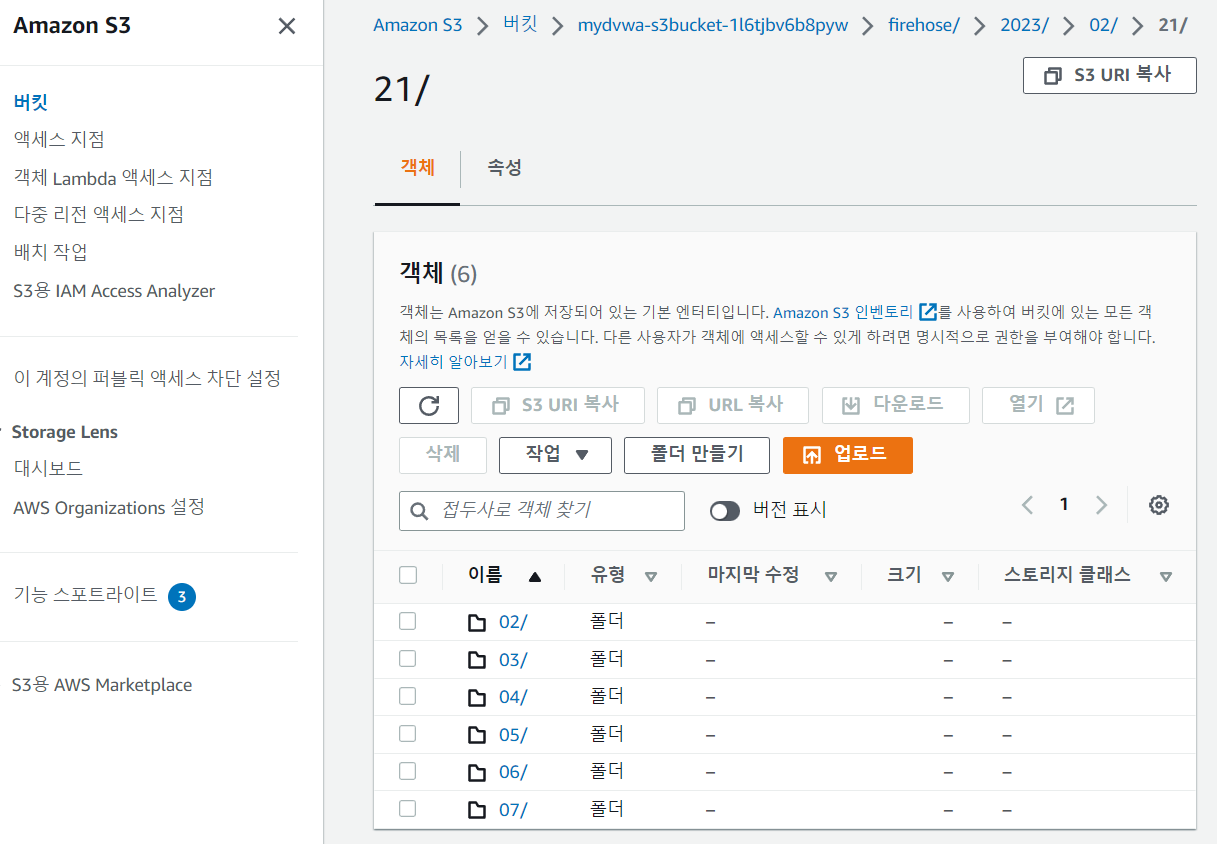
Task: Click the top S3 URI 복사 button
Action: (x=1109, y=75)
